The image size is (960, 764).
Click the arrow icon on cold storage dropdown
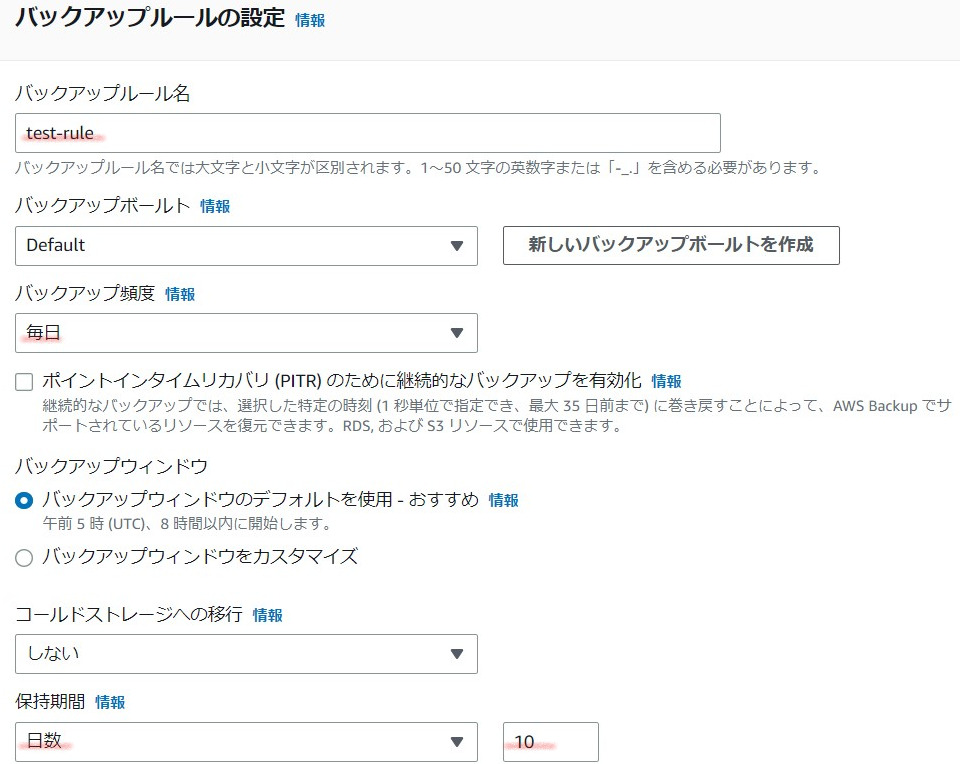pyautogui.click(x=457, y=654)
